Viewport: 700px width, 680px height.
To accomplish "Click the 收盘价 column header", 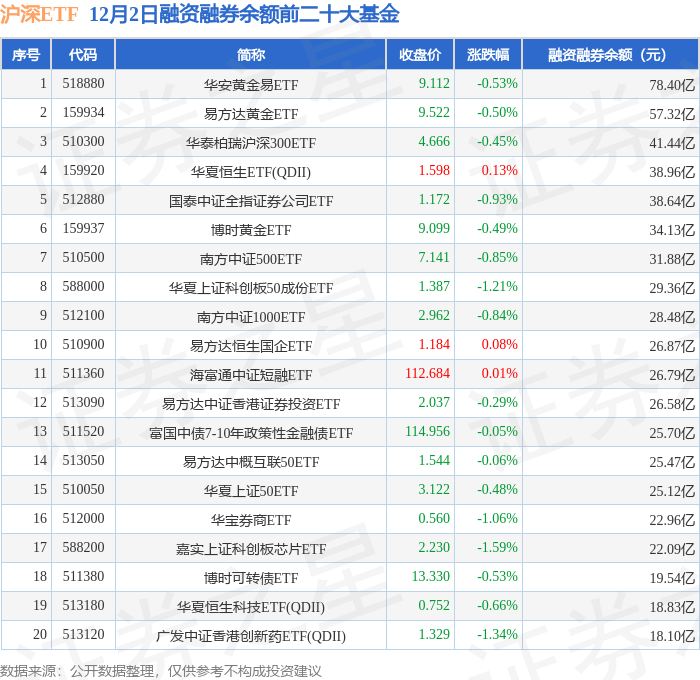I will click(x=420, y=54).
